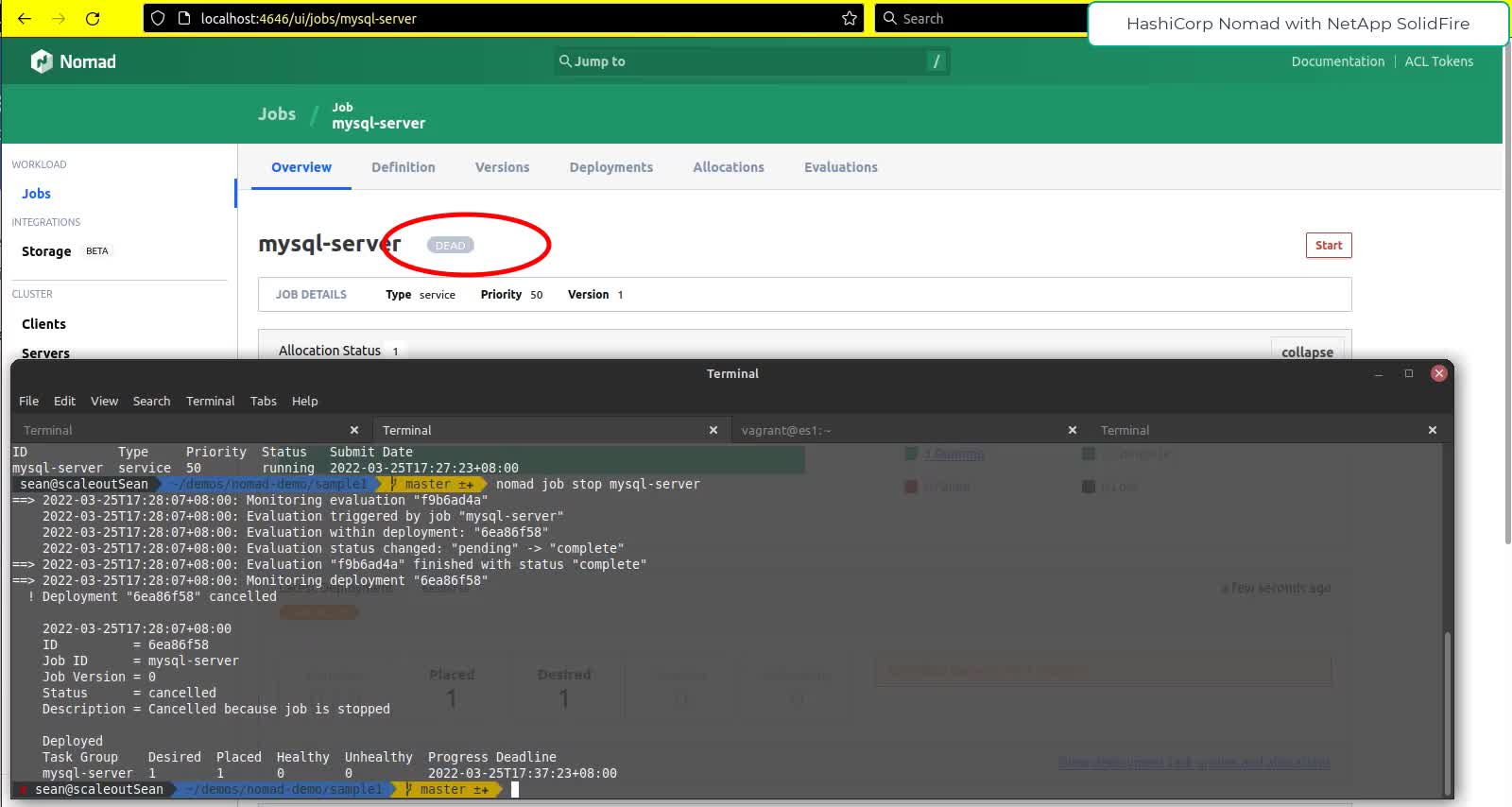Select Jobs in the sidebar

pyautogui.click(x=36, y=194)
